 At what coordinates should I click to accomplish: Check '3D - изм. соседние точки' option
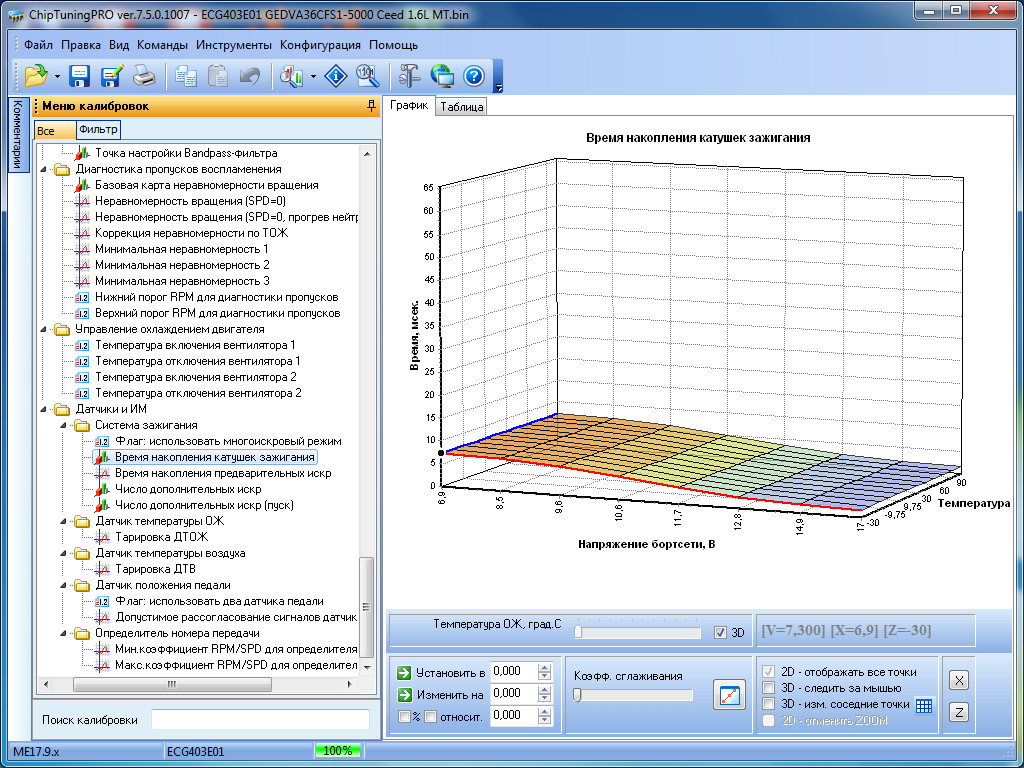[768, 704]
